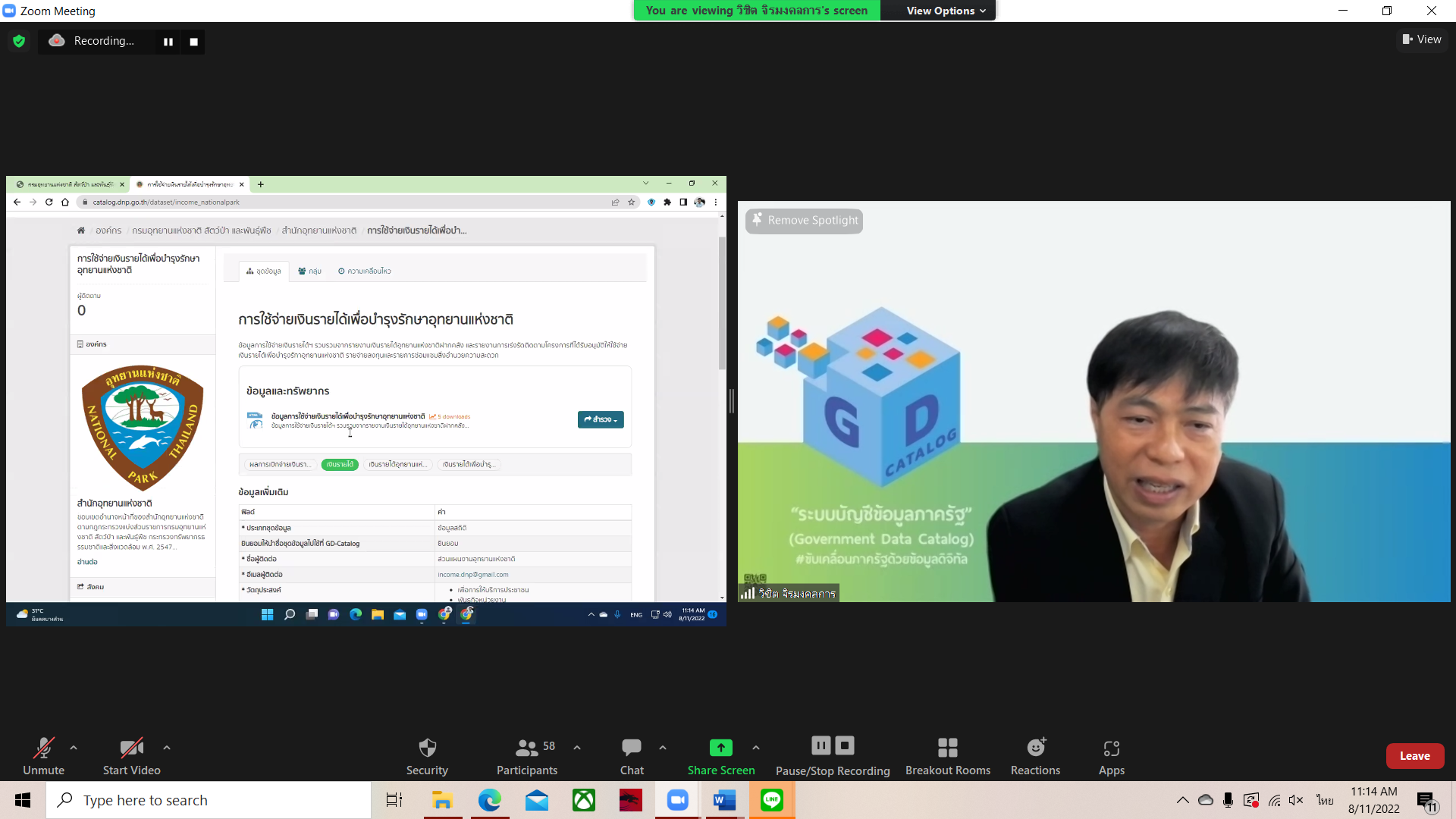Click the Windows taskbar search box
1456x819 pixels.
pyautogui.click(x=209, y=800)
